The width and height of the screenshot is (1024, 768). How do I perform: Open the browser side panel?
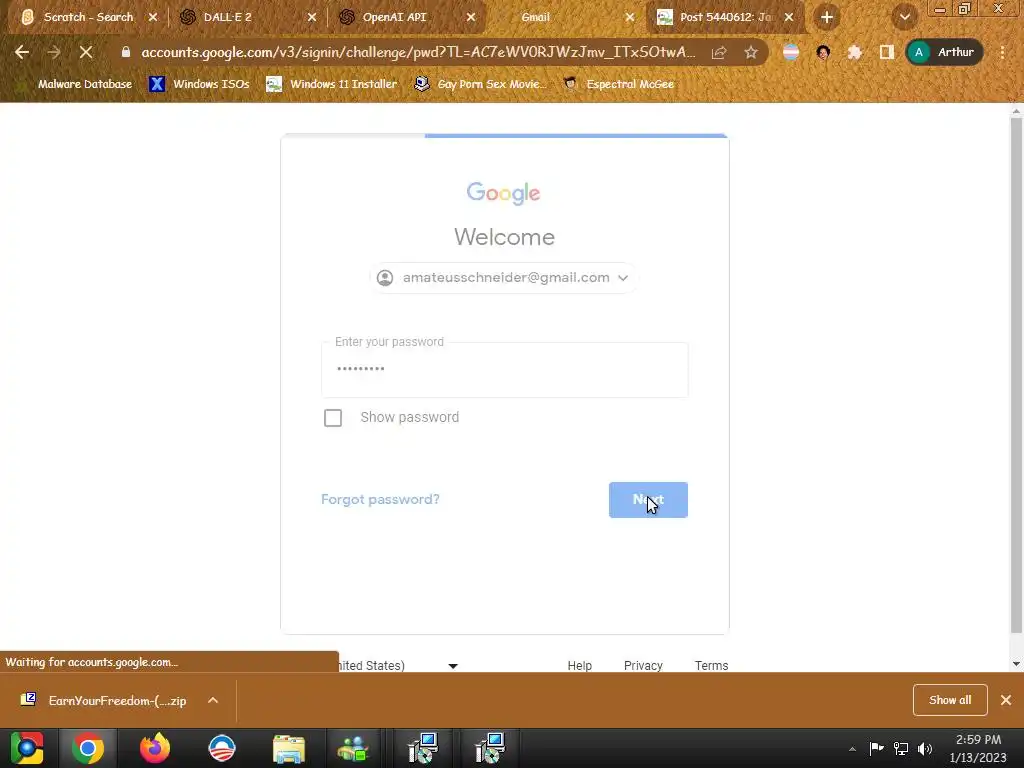click(886, 52)
